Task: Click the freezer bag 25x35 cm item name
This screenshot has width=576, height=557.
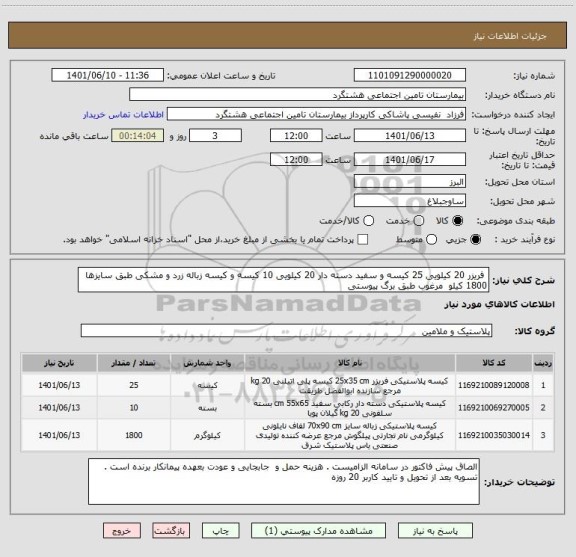Action: pos(350,385)
